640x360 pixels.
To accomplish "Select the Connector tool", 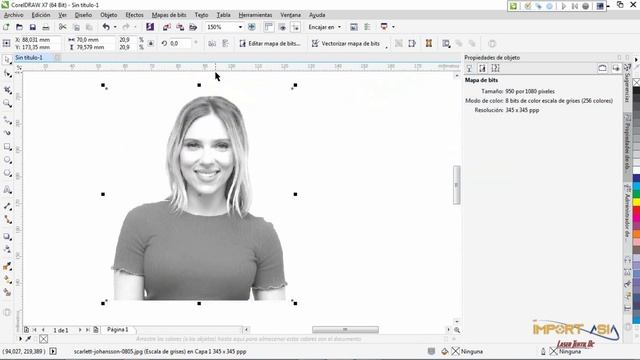I will (7, 220).
